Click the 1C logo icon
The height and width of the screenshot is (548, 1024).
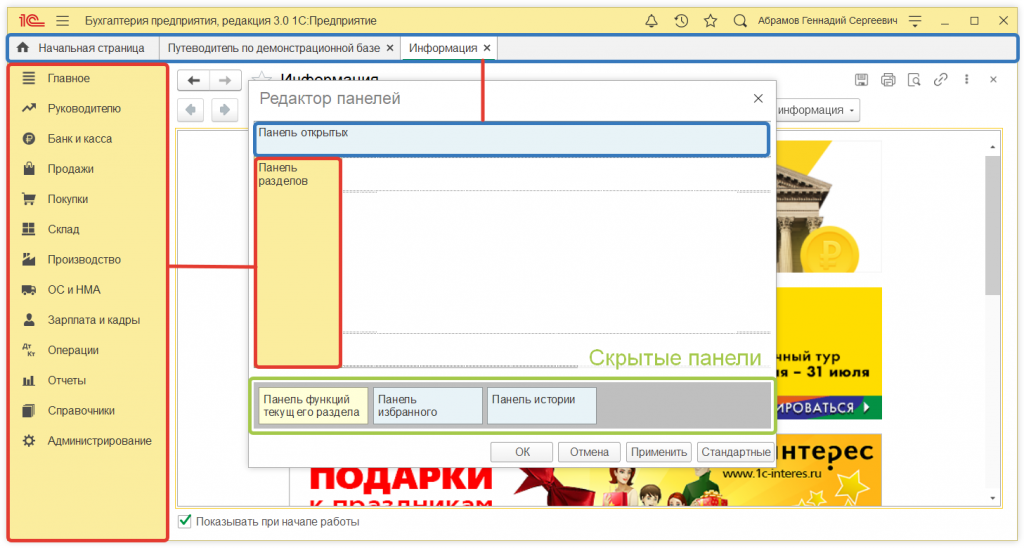coord(31,21)
